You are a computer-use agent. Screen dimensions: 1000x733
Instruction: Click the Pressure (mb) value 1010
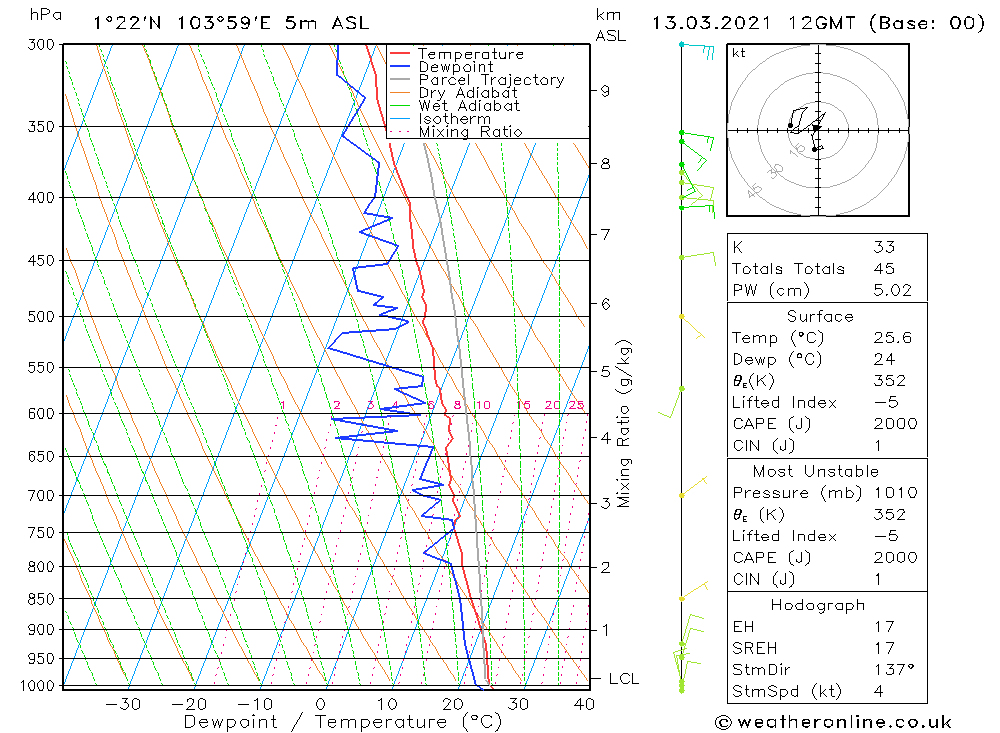pos(895,492)
